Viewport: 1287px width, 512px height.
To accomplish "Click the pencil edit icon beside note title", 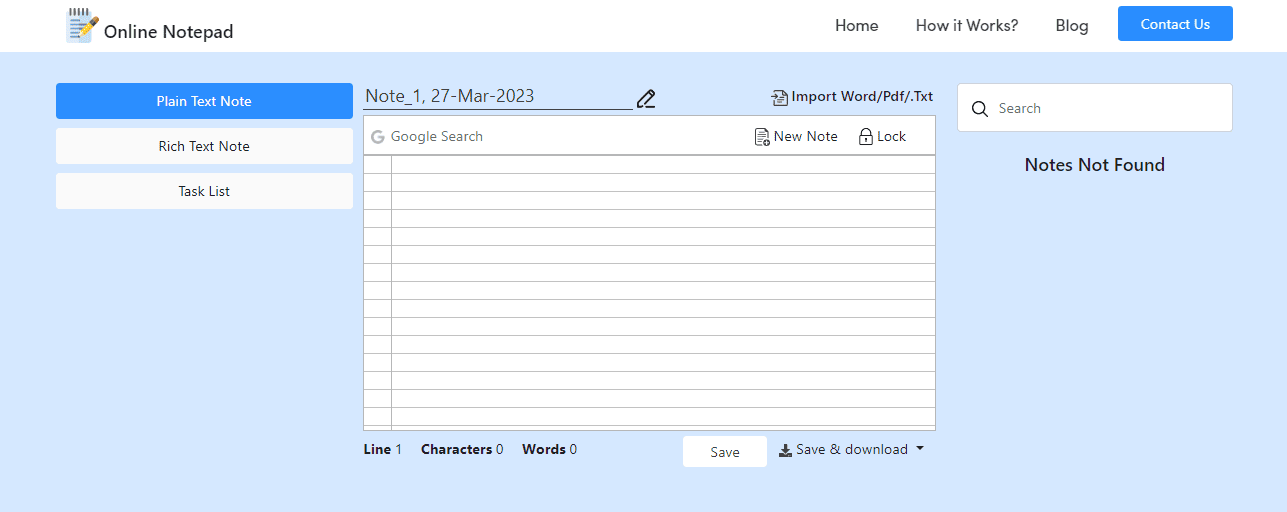I will [x=646, y=98].
